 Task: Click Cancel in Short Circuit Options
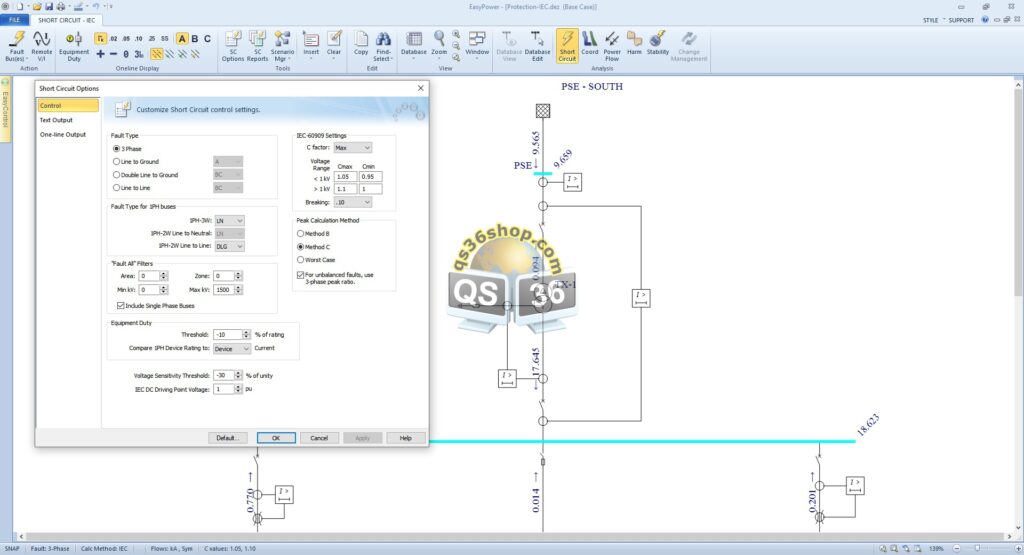(x=319, y=438)
